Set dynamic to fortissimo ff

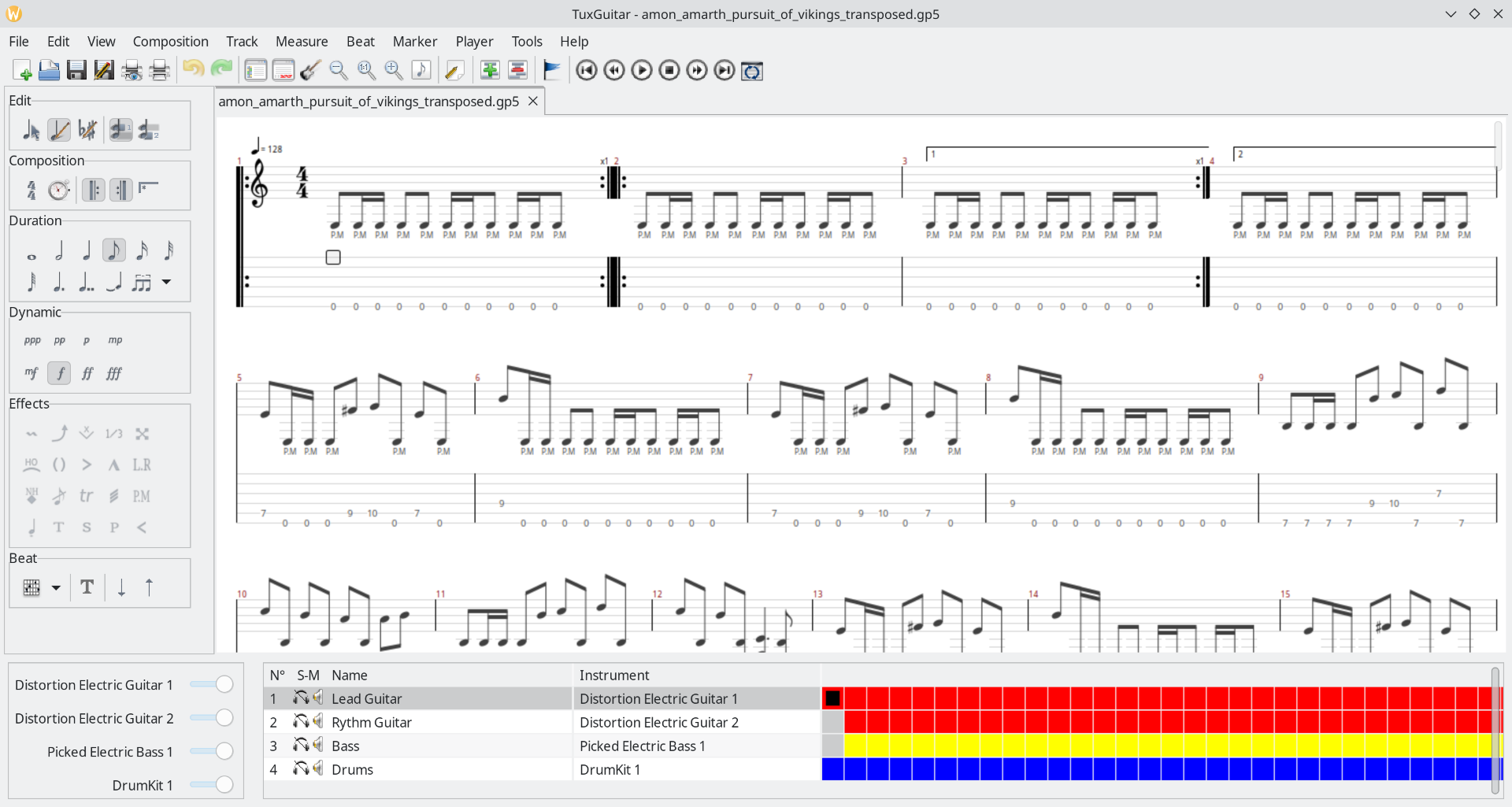click(87, 373)
